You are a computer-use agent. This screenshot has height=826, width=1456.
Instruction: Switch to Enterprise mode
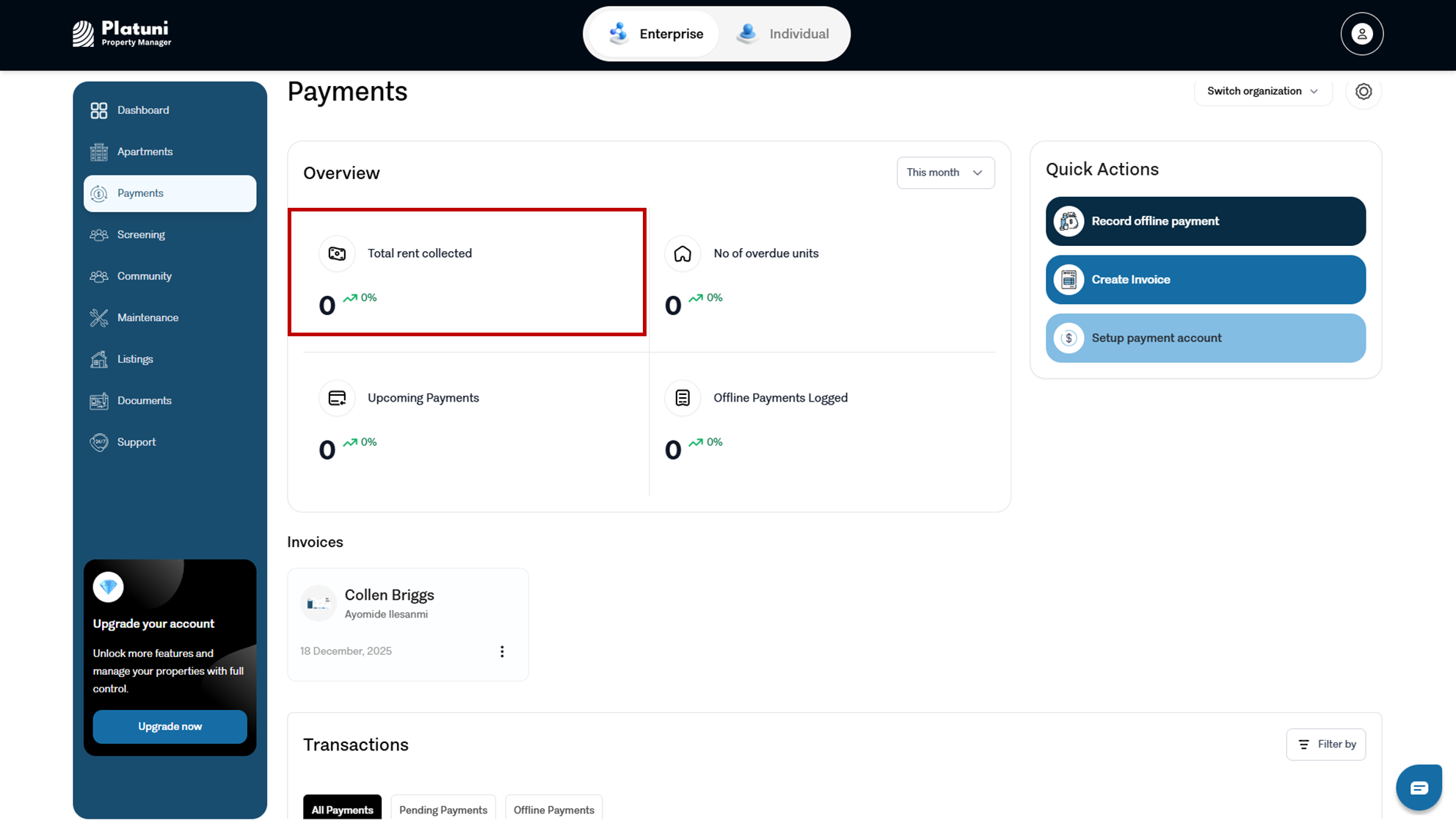coord(655,34)
